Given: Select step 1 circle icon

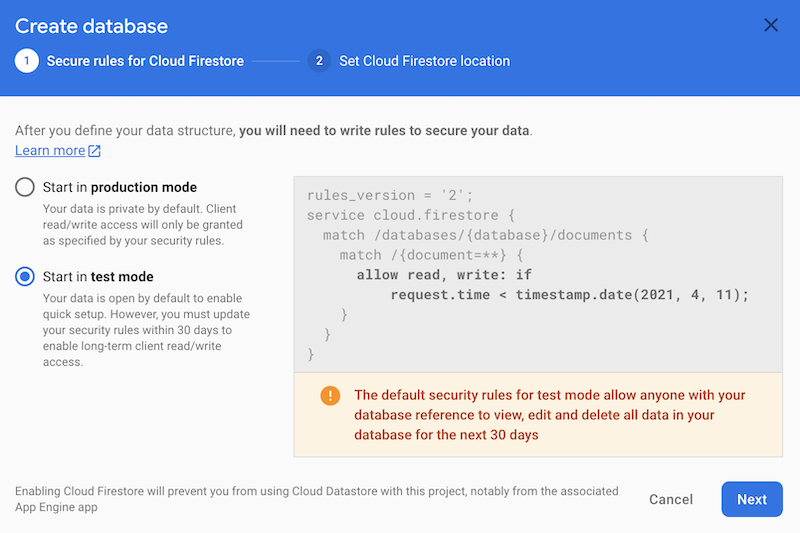Looking at the screenshot, I should click(27, 61).
